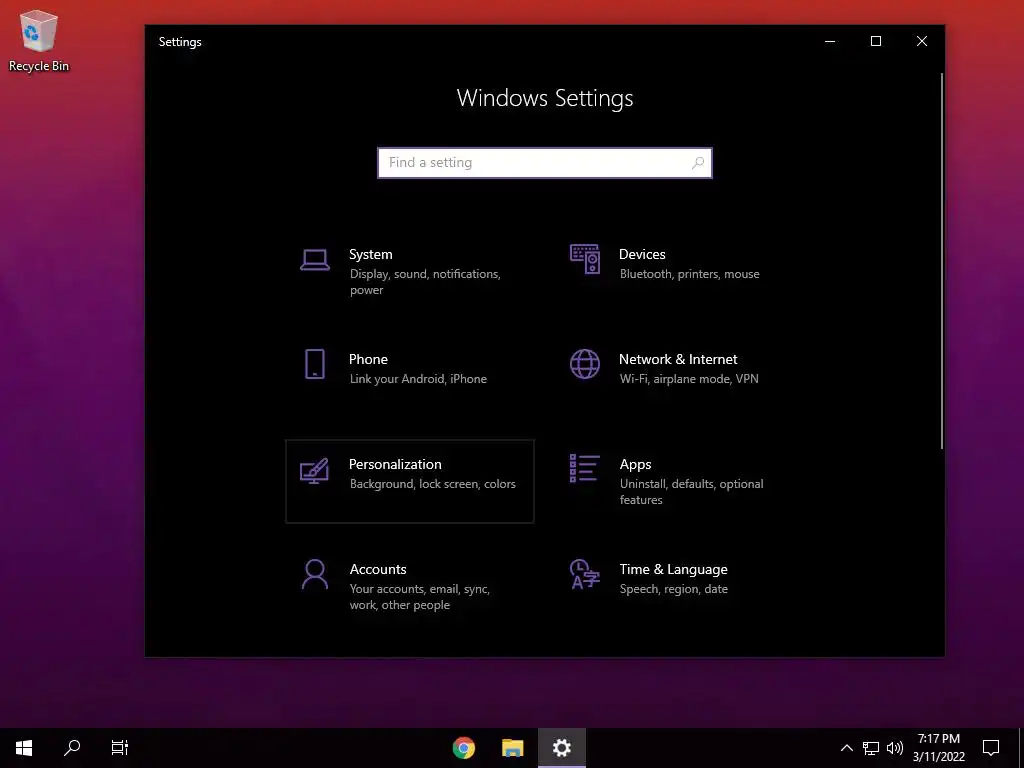The width and height of the screenshot is (1024, 768).
Task: Click 'Speech, region, date' description
Action: [x=673, y=589]
